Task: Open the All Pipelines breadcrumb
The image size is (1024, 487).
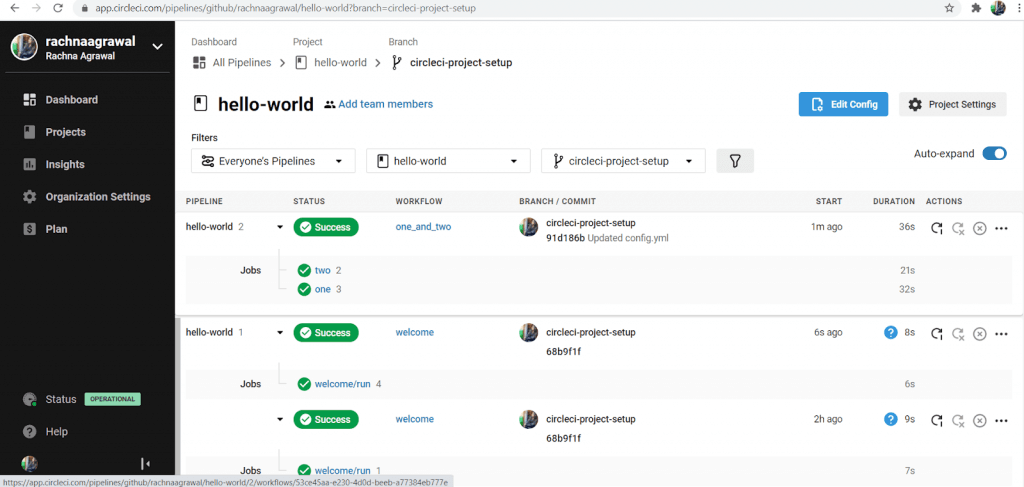Action: pyautogui.click(x=232, y=63)
